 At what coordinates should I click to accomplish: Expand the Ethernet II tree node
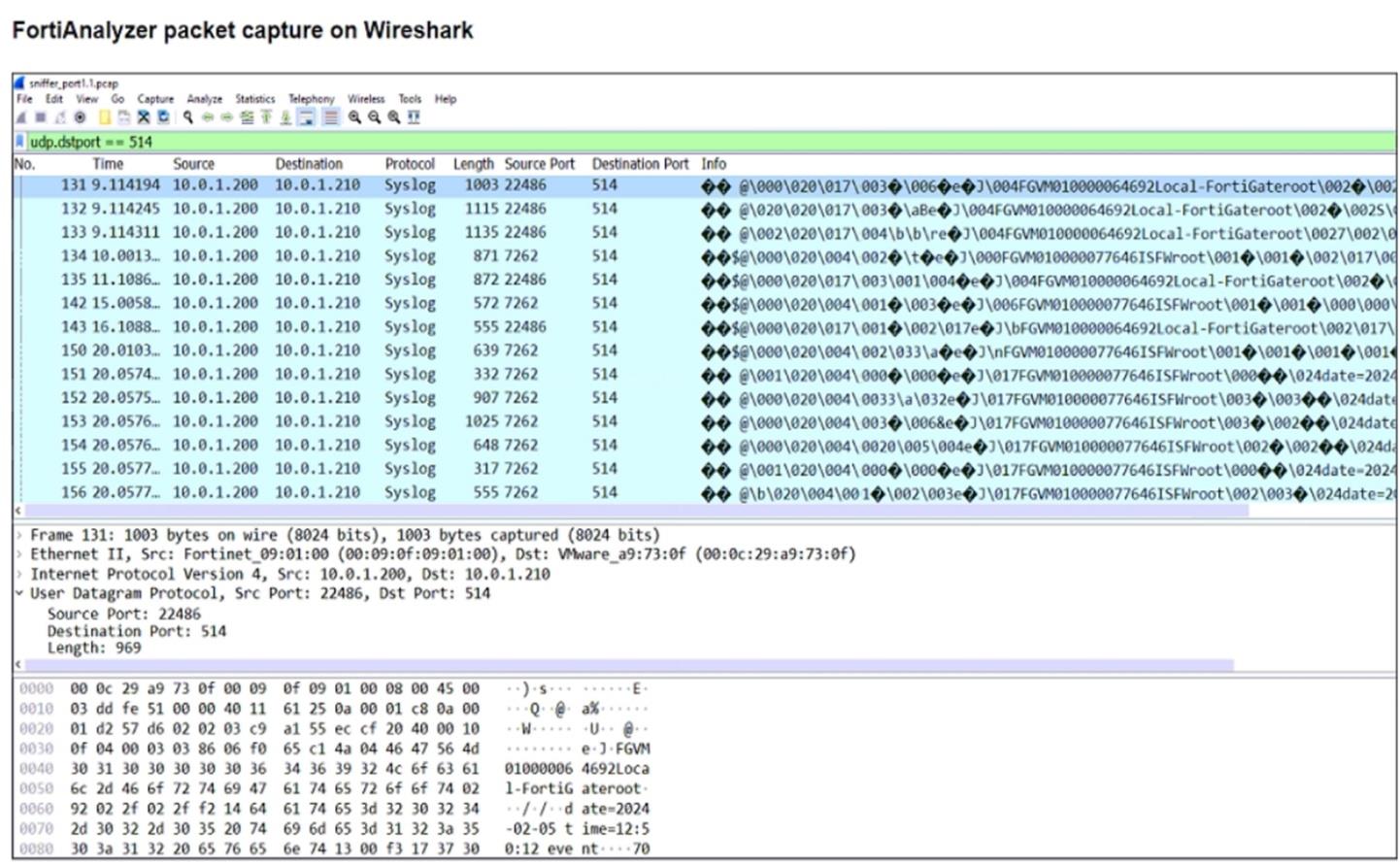(19, 554)
